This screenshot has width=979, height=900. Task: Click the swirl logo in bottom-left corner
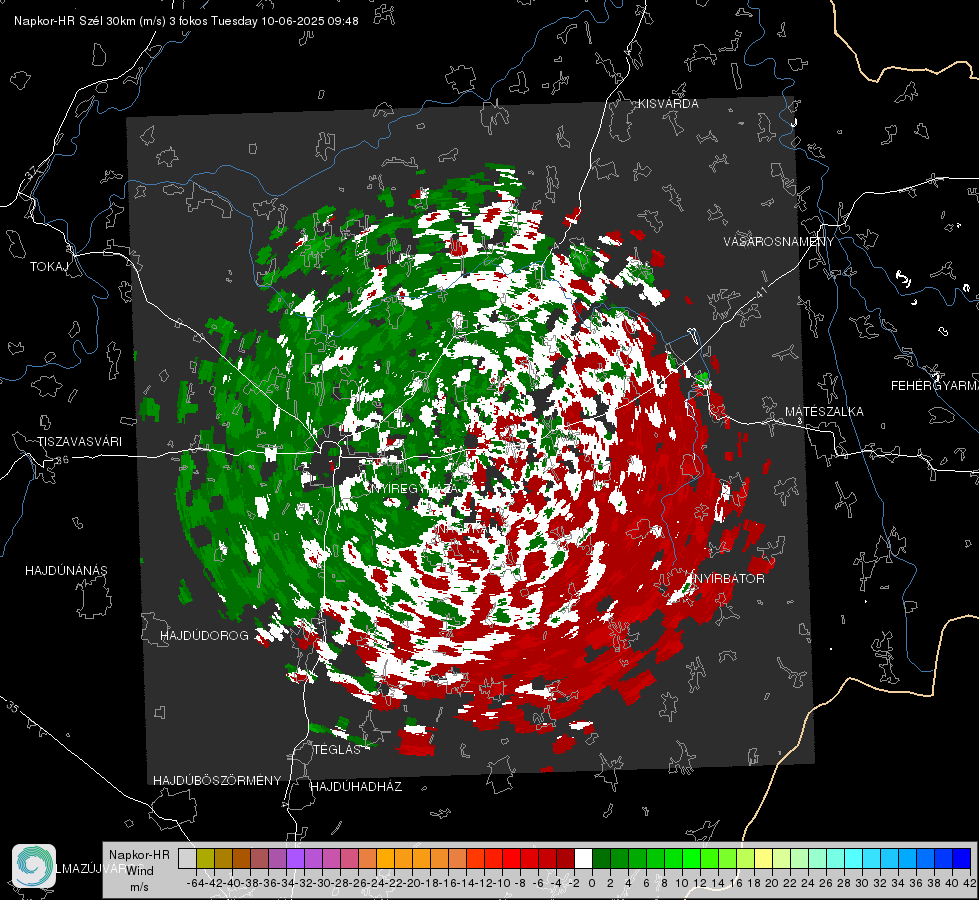coord(34,866)
